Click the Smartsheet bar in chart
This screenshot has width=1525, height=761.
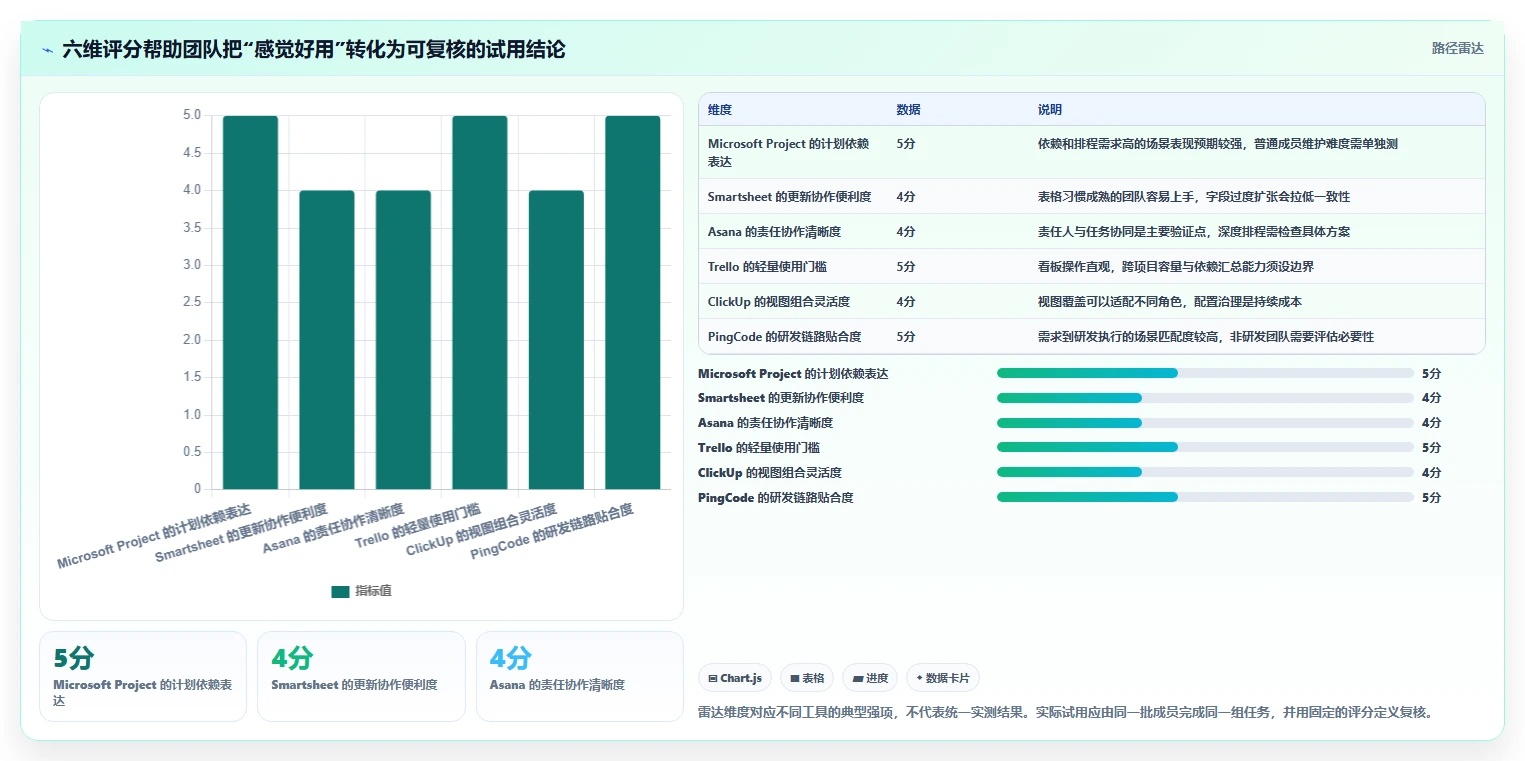[x=327, y=340]
